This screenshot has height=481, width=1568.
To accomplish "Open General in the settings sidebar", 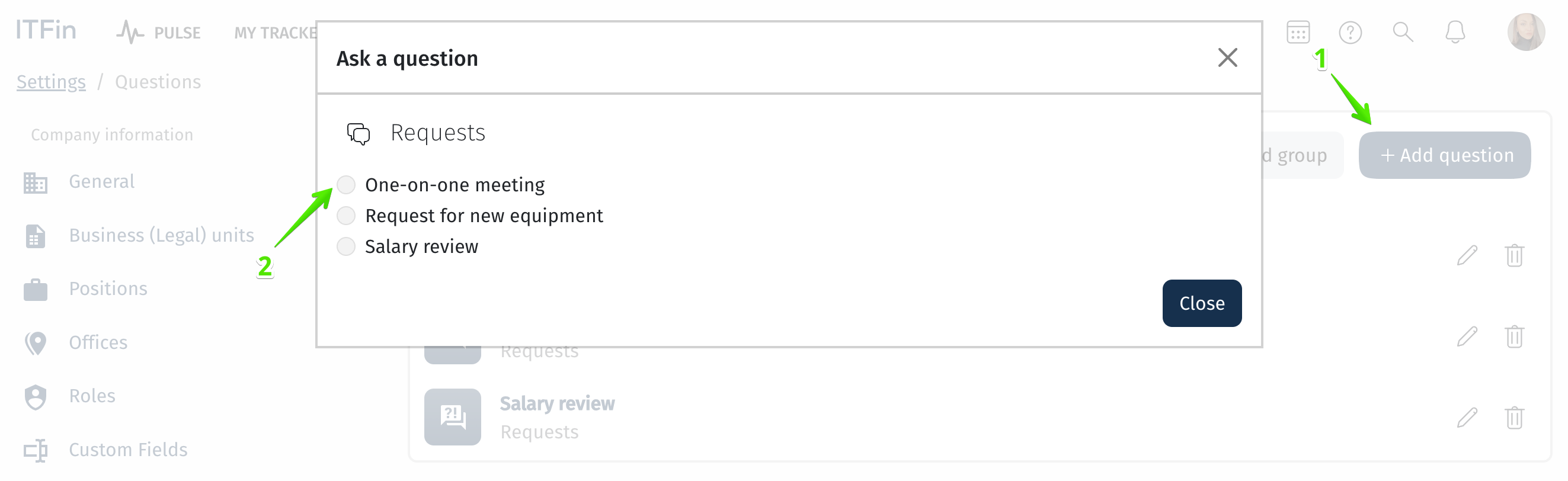I will click(101, 182).
